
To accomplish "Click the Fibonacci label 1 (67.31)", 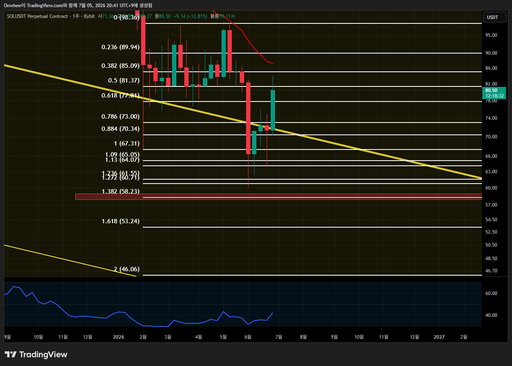I will tap(127, 143).
